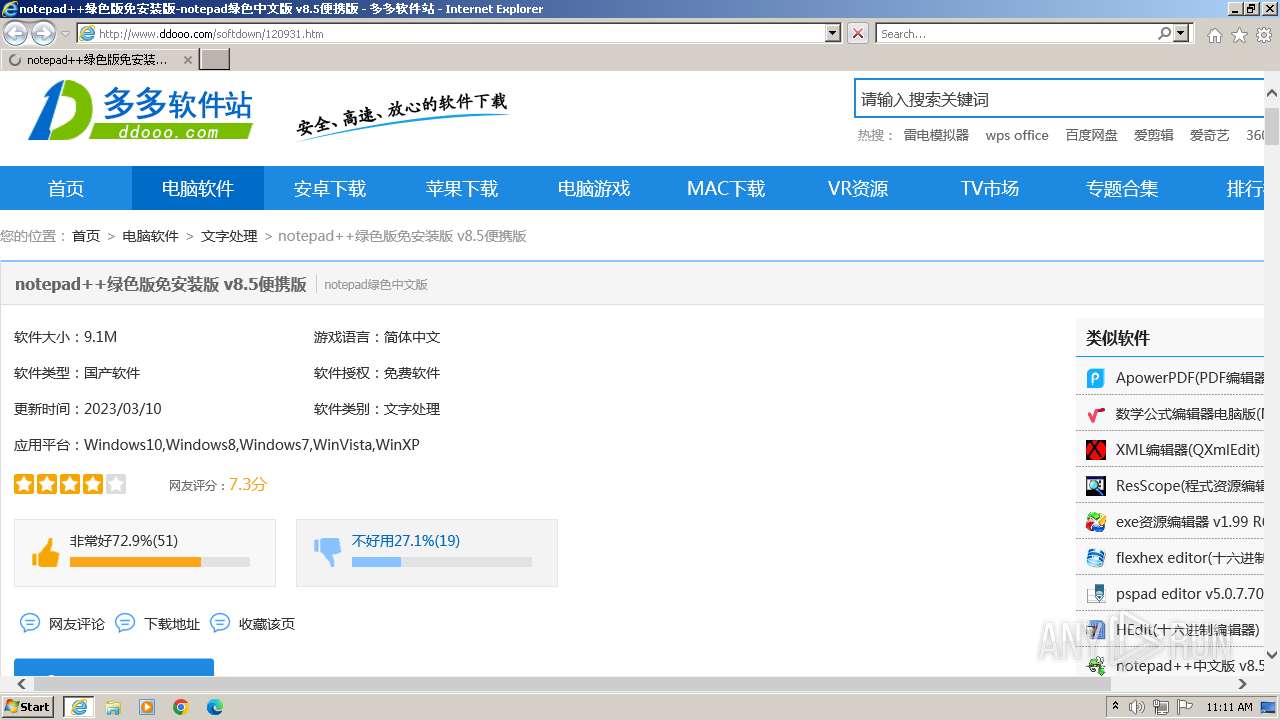This screenshot has width=1280, height=720.
Task: Click the ApowerPDF app icon
Action: [1096, 378]
